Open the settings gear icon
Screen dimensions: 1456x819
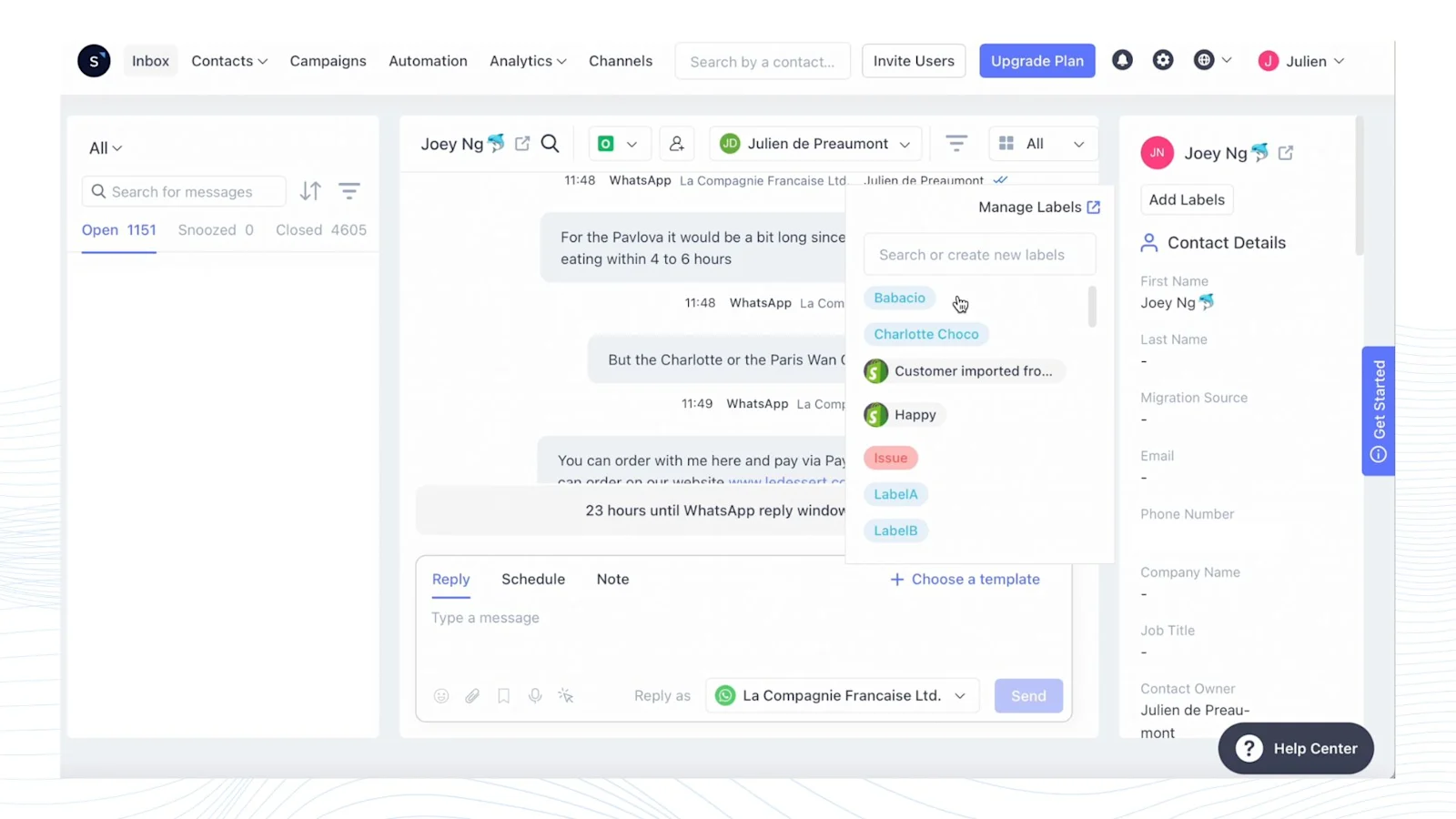(1163, 60)
